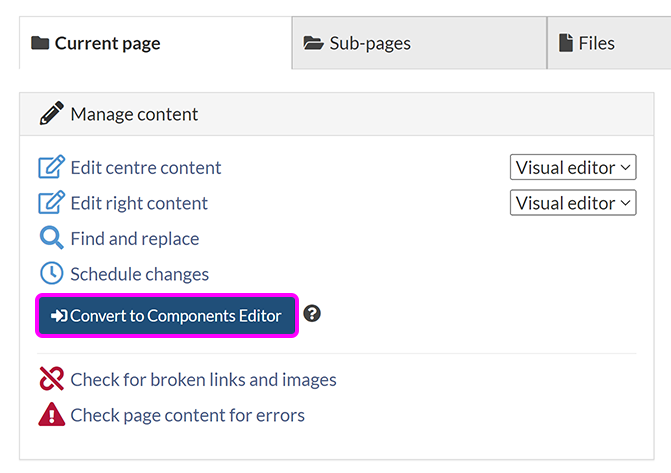The width and height of the screenshot is (671, 473).
Task: Click Check page content for errors link
Action: tap(187, 415)
